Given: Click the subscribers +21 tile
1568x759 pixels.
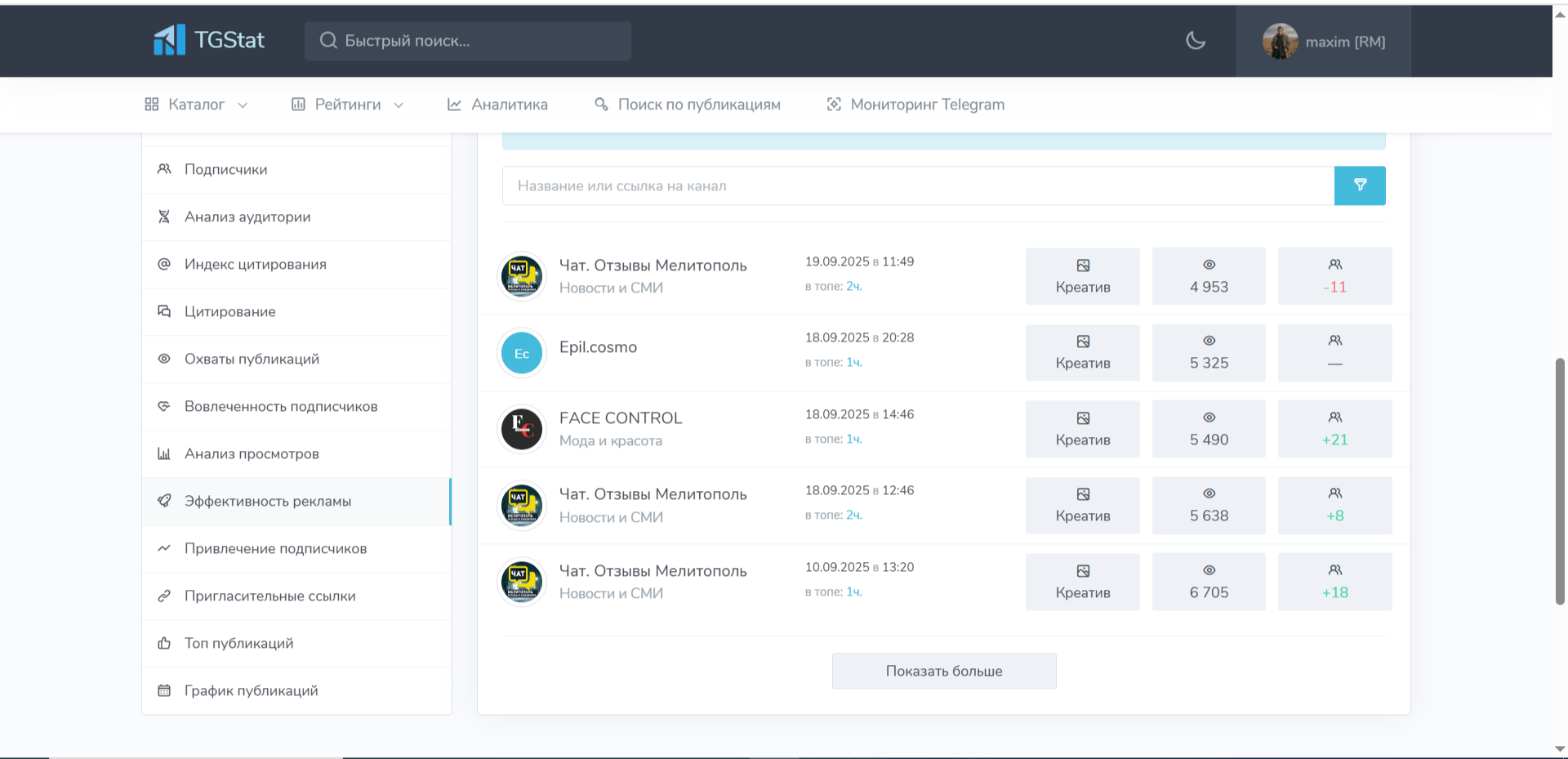Looking at the screenshot, I should (1334, 429).
